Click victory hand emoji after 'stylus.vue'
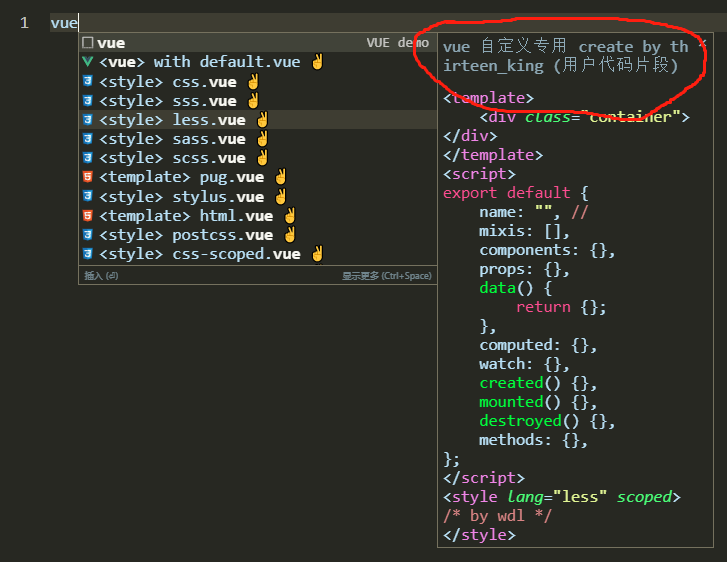Screen dimensions: 727x562 [x=281, y=196]
